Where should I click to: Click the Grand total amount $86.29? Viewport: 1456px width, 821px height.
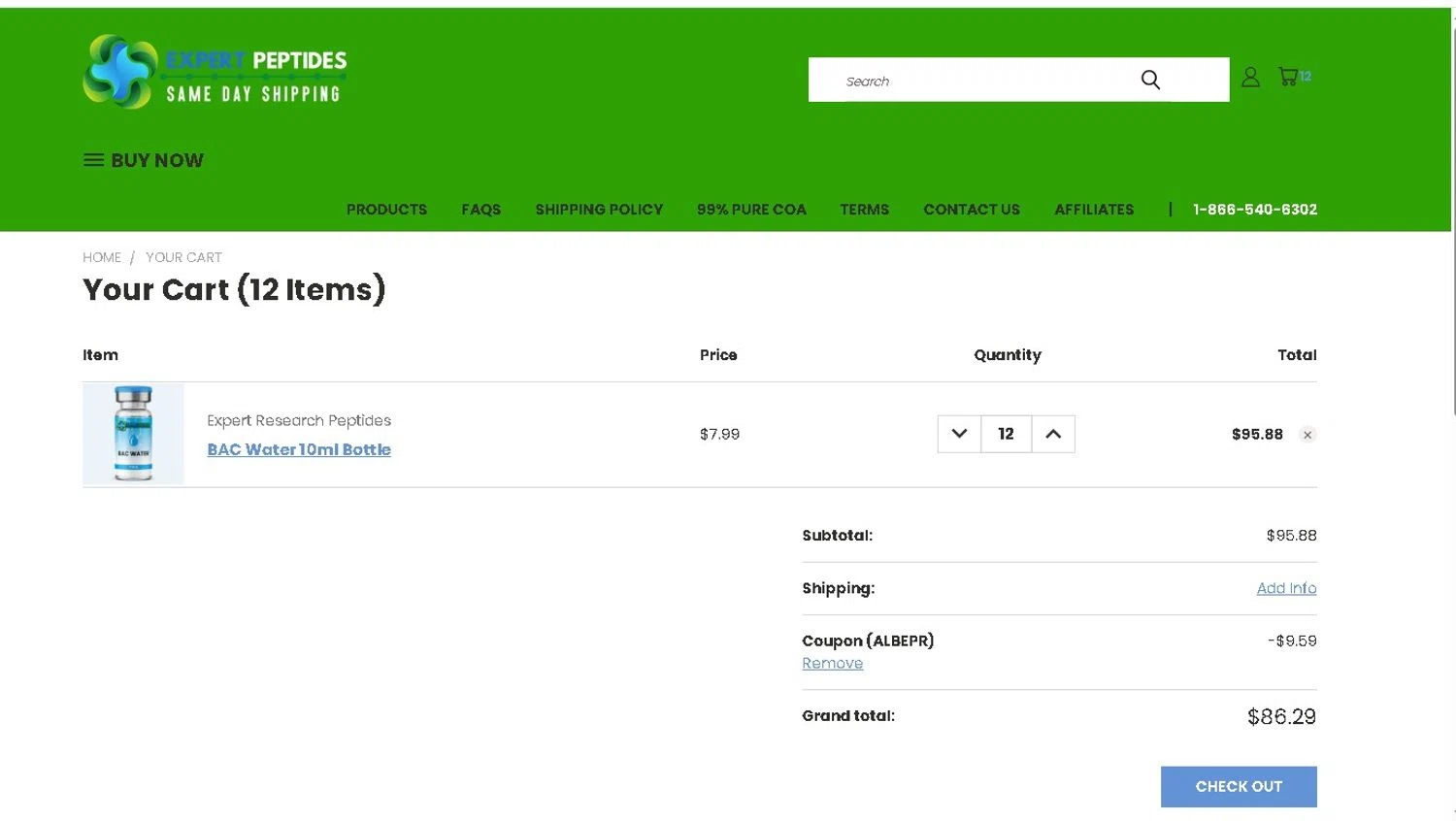[1281, 717]
